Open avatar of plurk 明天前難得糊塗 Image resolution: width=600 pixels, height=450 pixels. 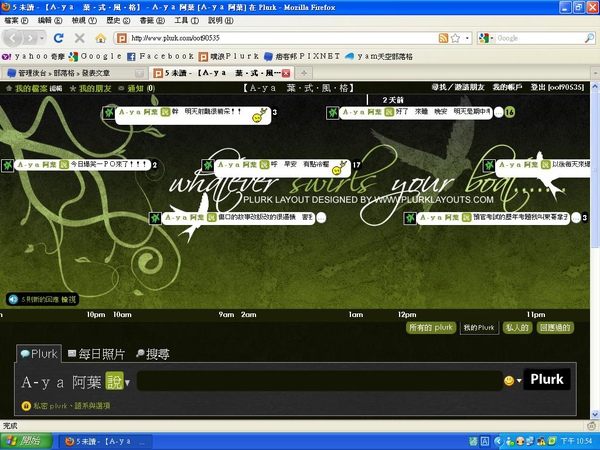pos(109,112)
